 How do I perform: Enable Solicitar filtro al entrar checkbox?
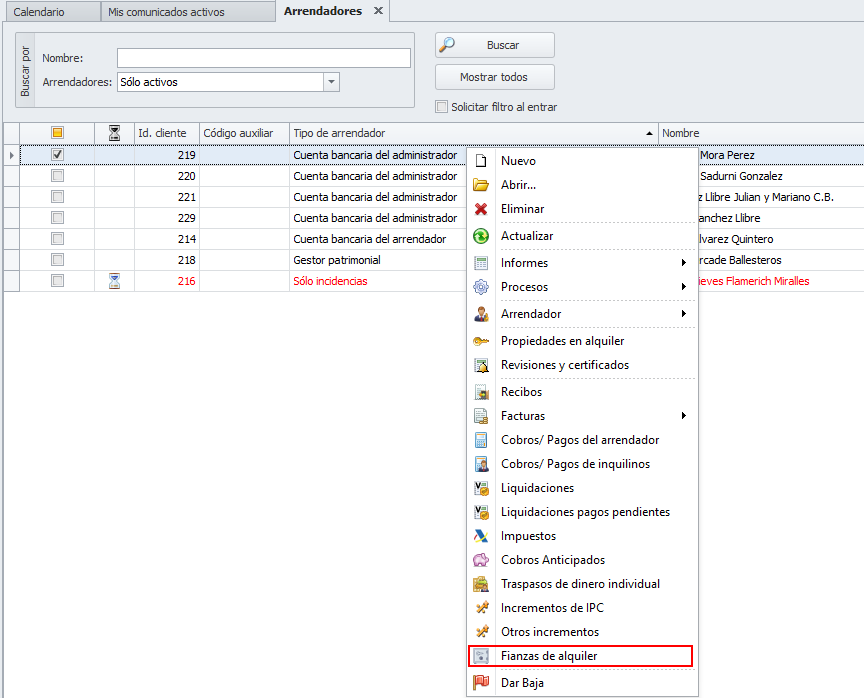[x=441, y=107]
